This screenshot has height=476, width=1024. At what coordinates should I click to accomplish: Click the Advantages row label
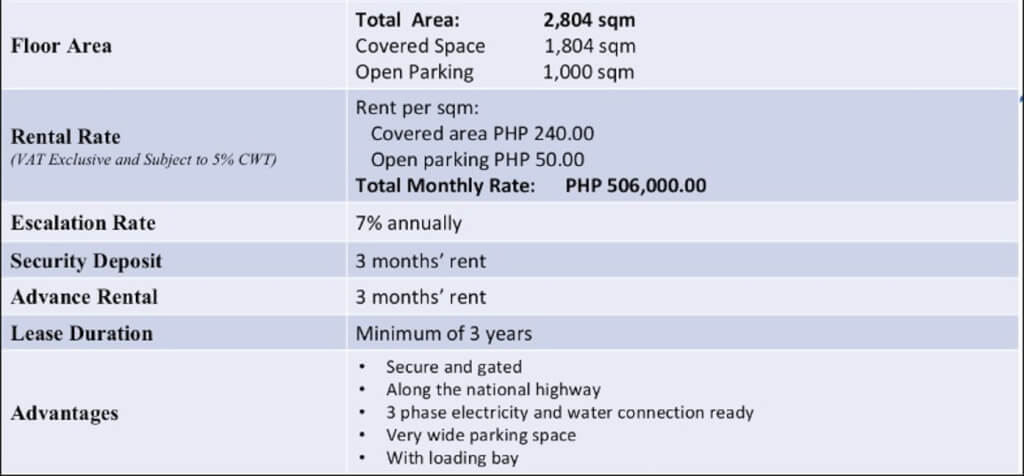(x=64, y=413)
